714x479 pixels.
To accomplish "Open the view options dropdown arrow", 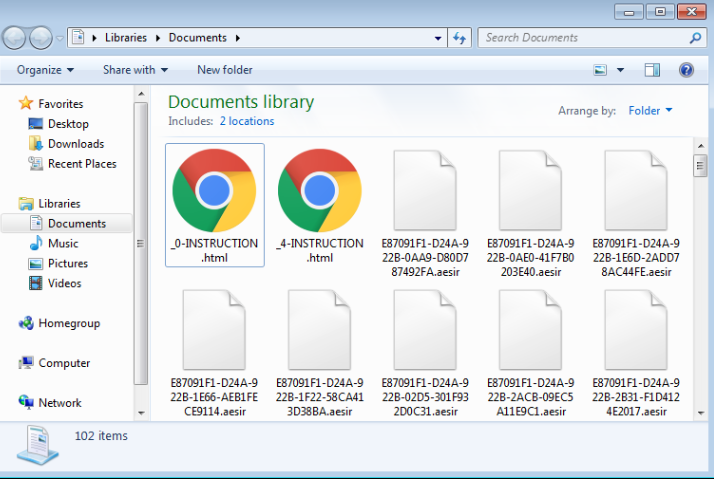I will click(x=620, y=70).
